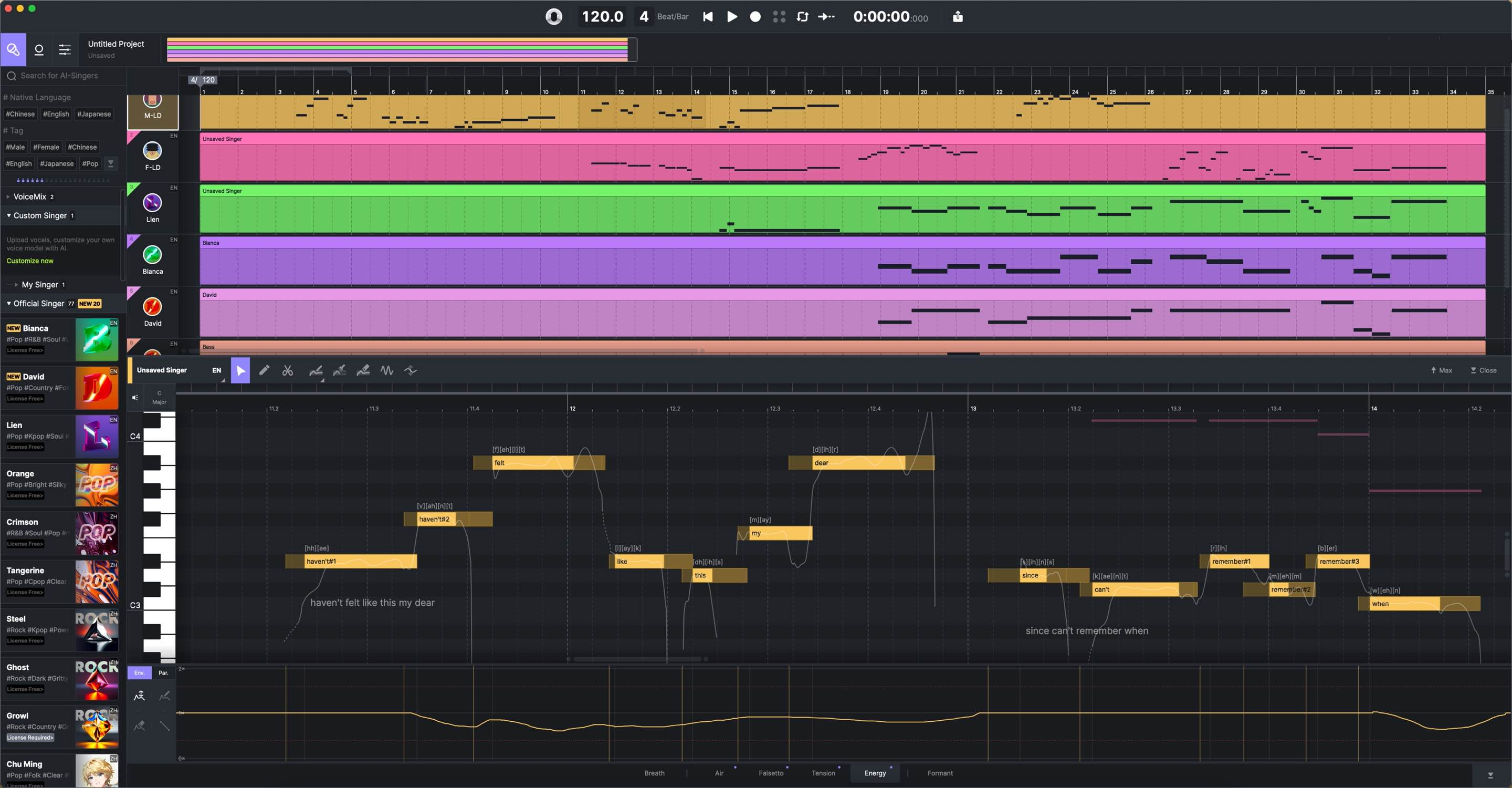Collapse the parameter panel chevron at bottom right
This screenshot has height=788, width=1512.
click(1490, 775)
